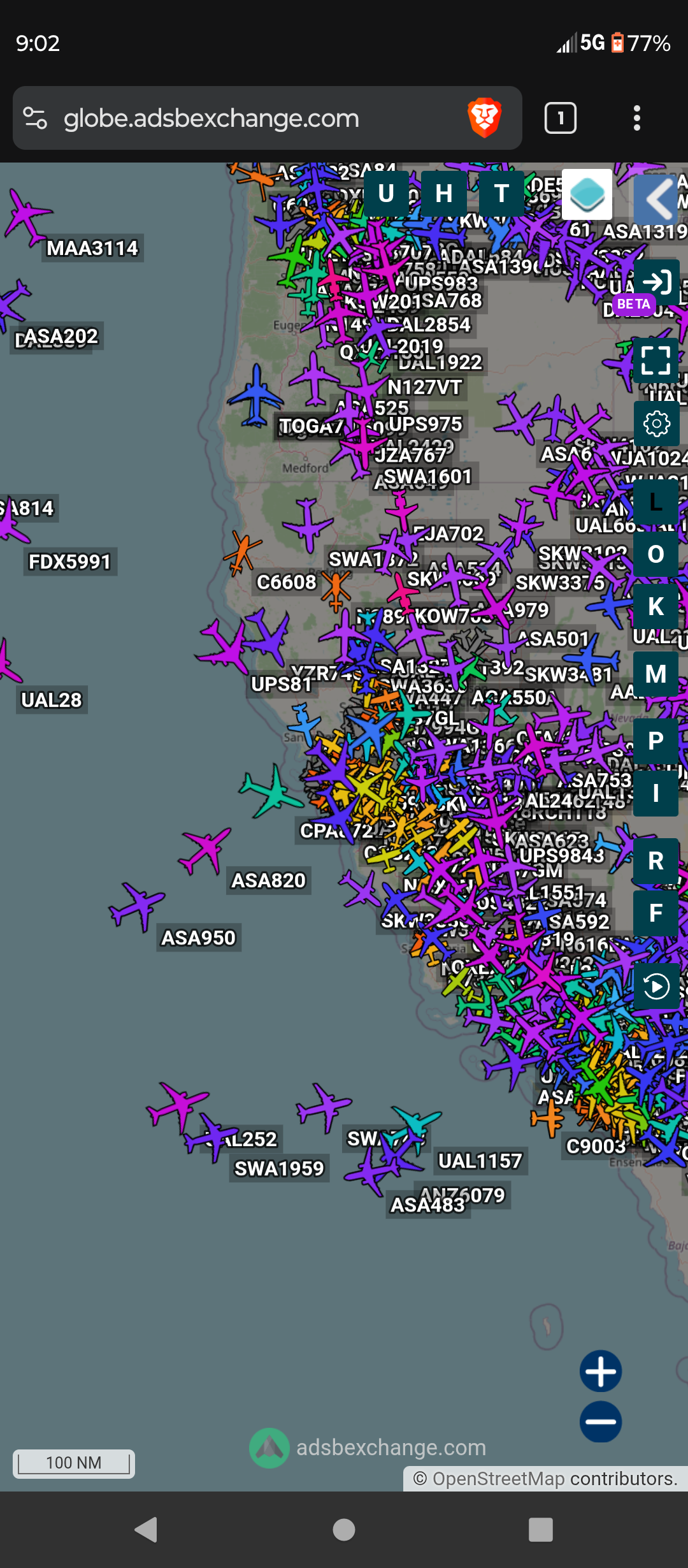Open OpenStreetMap contributors link
This screenshot has width=688, height=1568.
[x=499, y=1479]
